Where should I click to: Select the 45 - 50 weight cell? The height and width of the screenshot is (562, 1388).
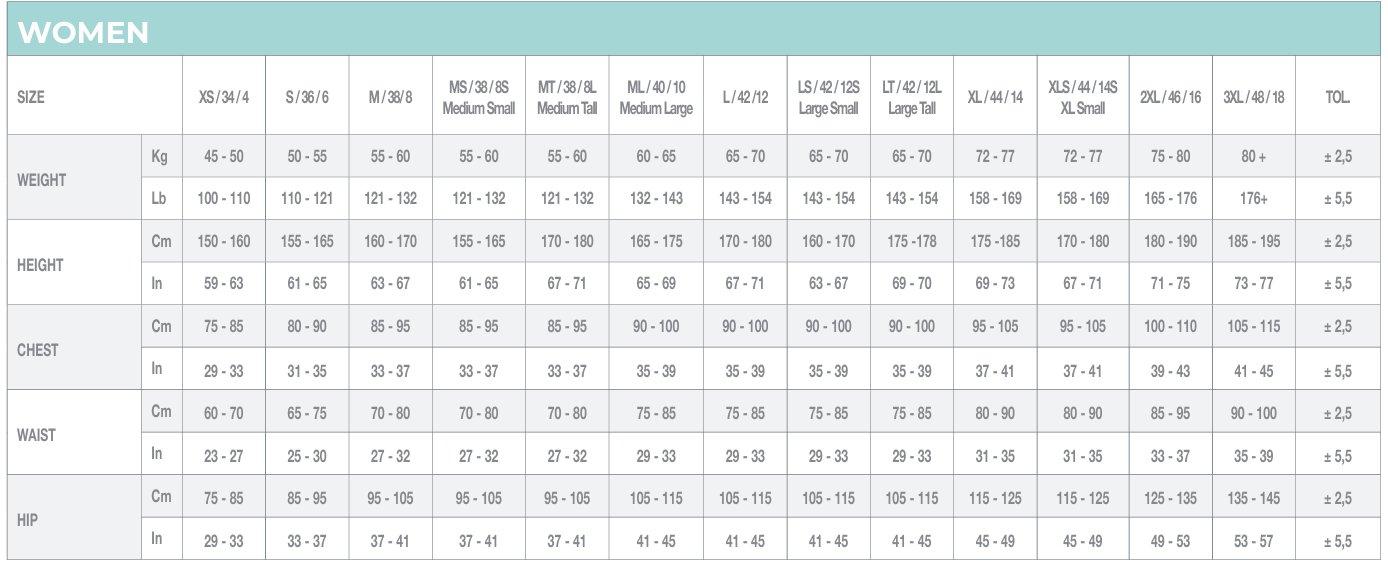223,157
